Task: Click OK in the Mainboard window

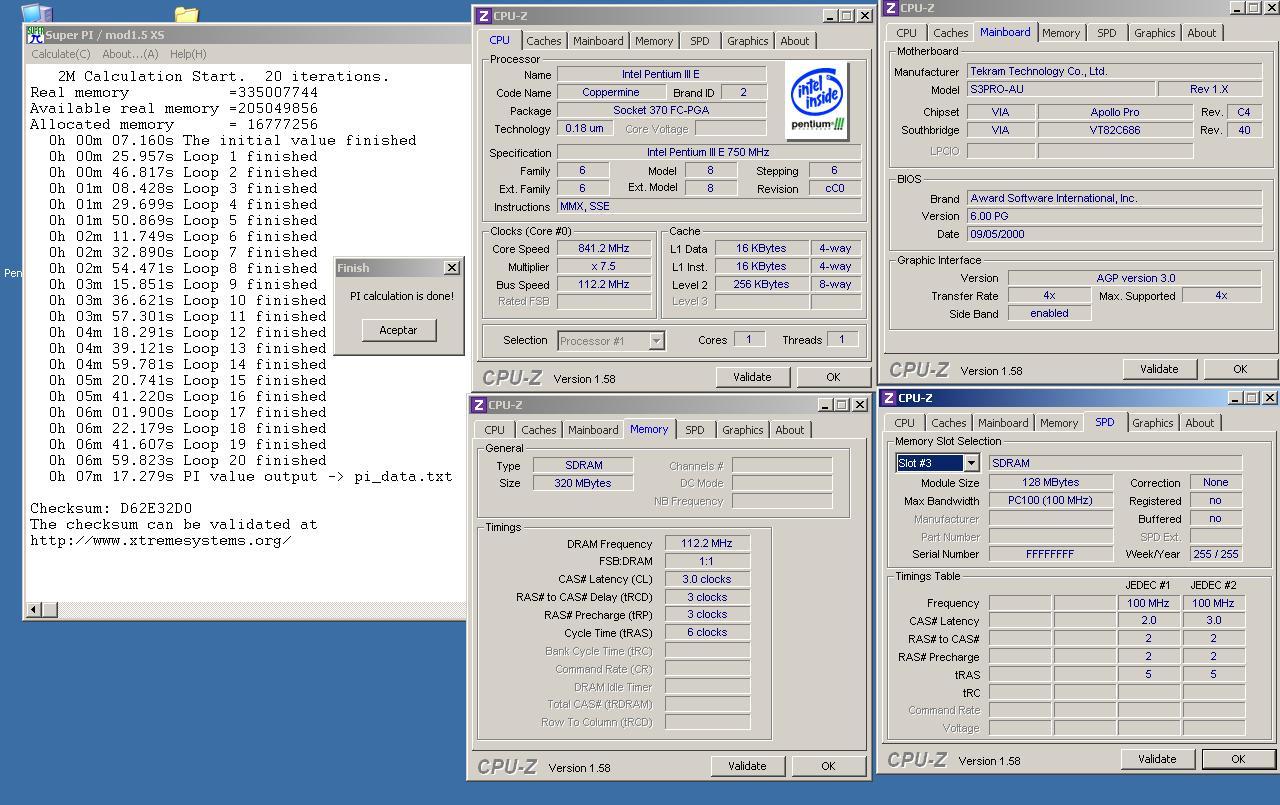Action: [1240, 369]
